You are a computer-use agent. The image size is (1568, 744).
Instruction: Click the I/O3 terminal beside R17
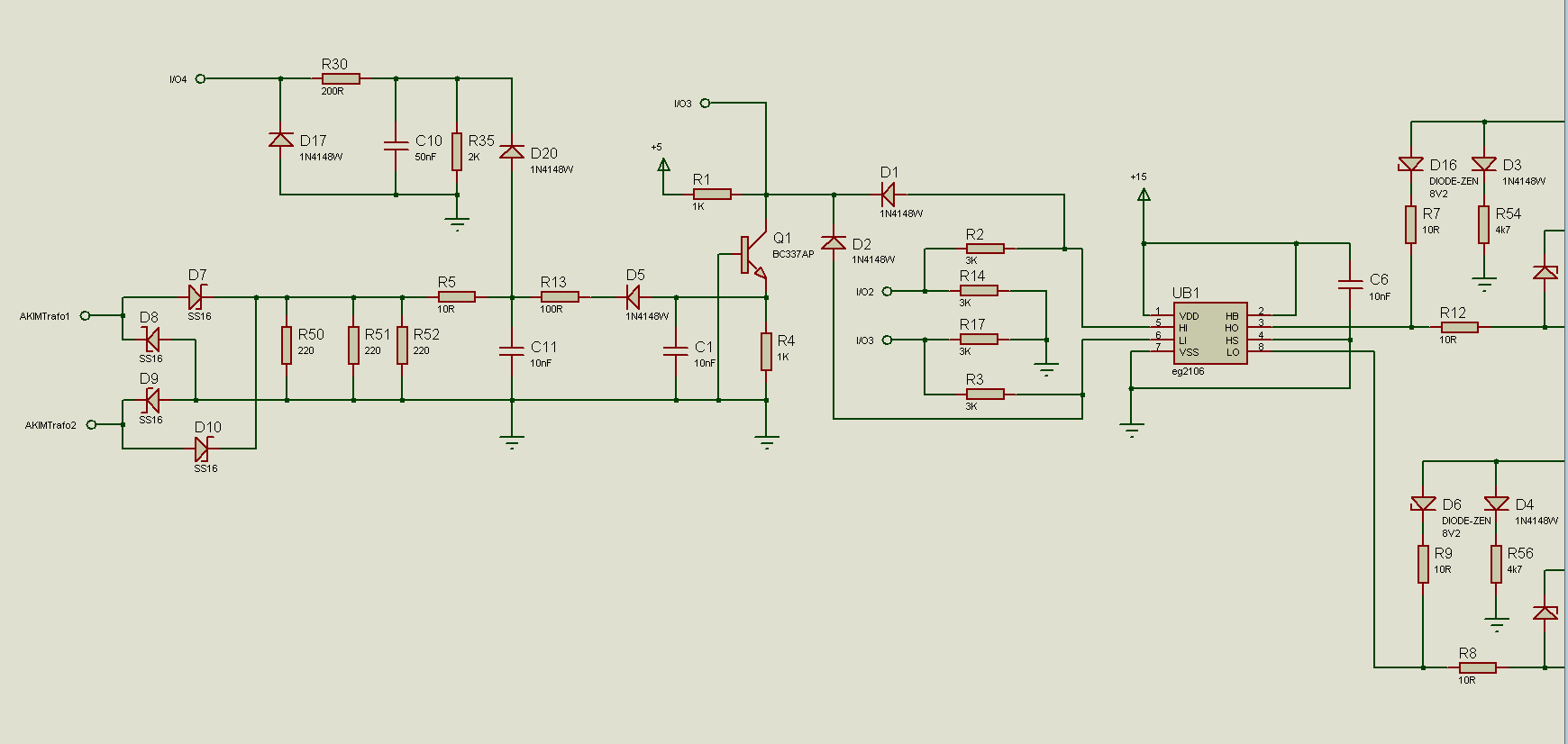click(887, 340)
